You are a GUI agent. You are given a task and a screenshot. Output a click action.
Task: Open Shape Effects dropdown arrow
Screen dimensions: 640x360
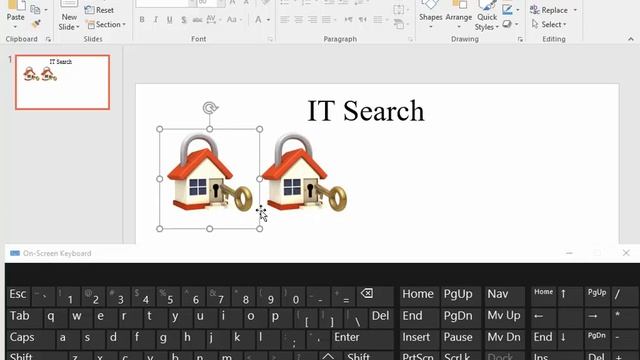(517, 24)
